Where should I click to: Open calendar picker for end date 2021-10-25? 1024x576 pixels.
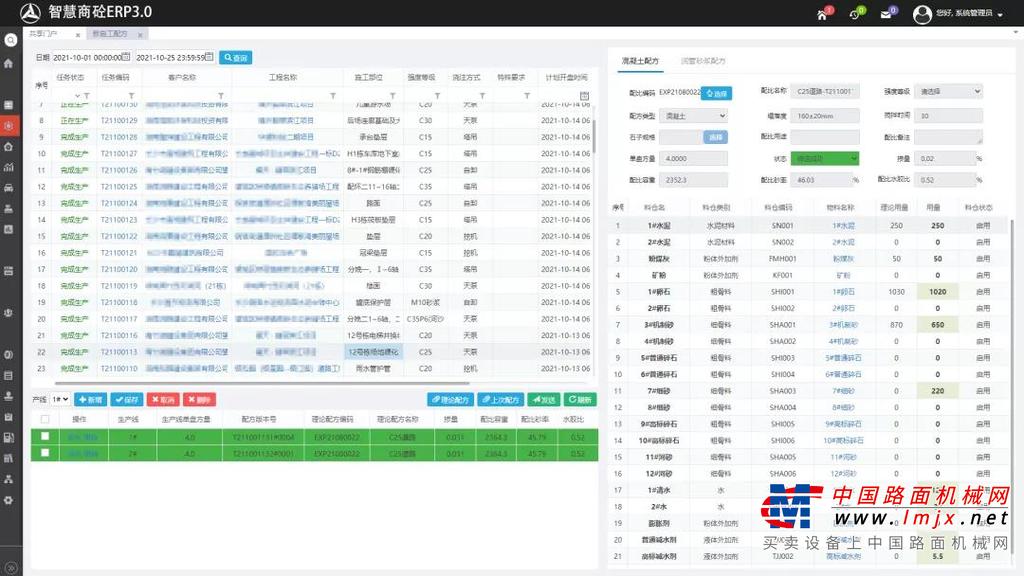click(x=209, y=57)
